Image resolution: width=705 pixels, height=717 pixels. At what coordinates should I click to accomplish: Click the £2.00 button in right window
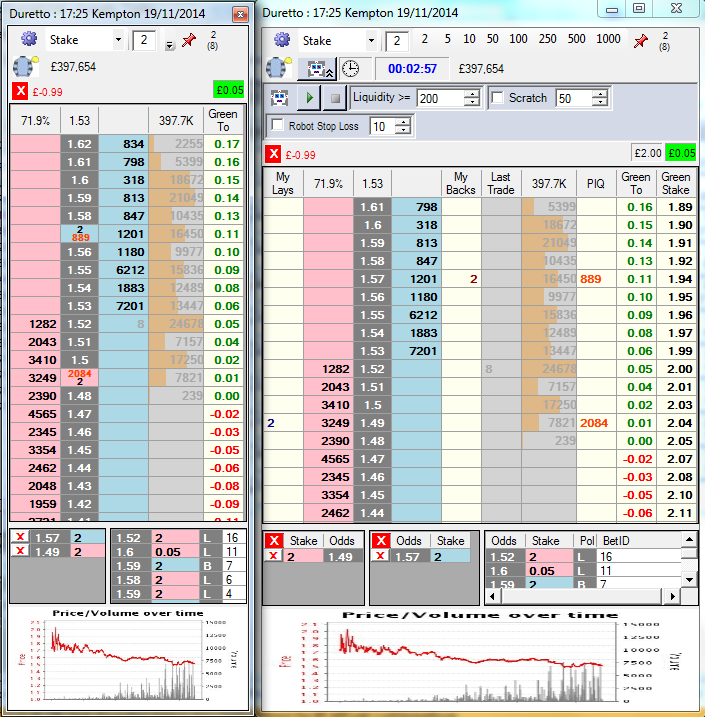[648, 153]
